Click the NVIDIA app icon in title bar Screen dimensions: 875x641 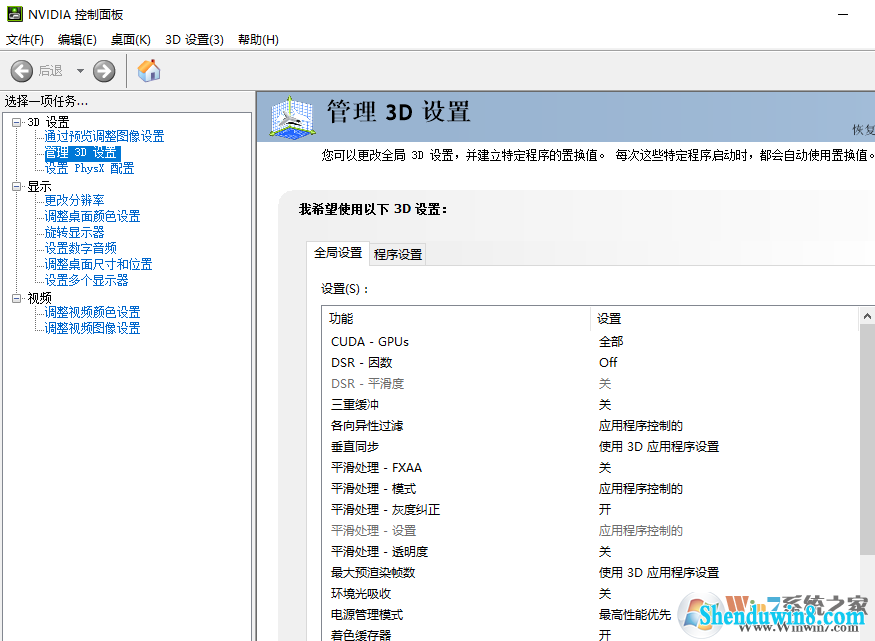coord(15,14)
